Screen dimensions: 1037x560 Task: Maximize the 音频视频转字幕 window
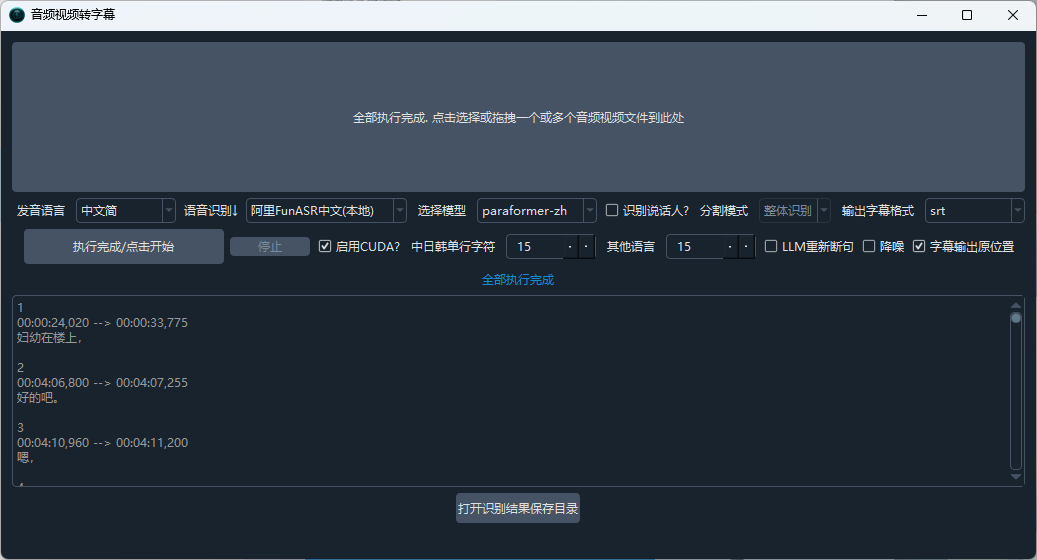coord(967,15)
